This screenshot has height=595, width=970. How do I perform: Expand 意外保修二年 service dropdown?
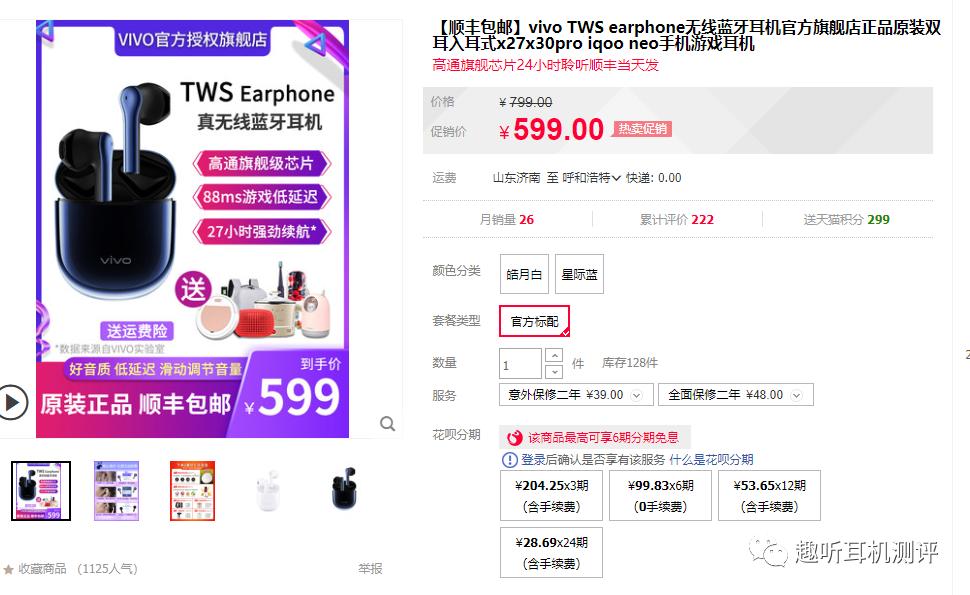(x=576, y=395)
